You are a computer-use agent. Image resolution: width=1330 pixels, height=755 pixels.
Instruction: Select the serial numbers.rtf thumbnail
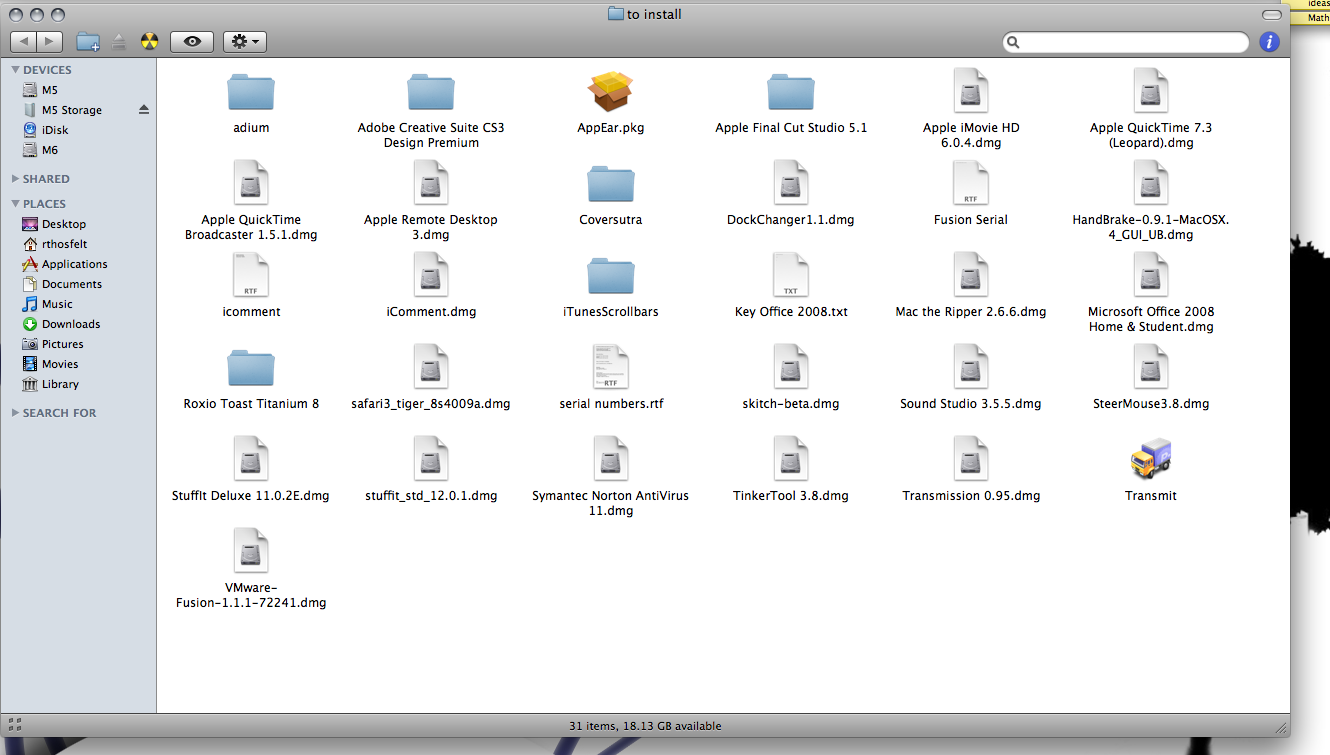(x=611, y=367)
